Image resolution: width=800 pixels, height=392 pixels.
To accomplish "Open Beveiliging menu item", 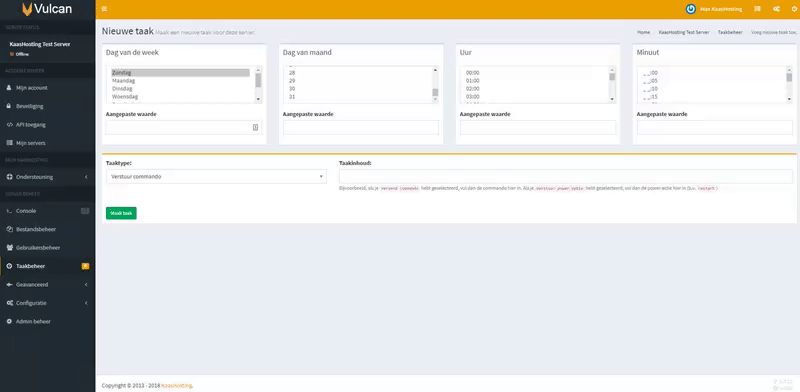I will pyautogui.click(x=47, y=106).
